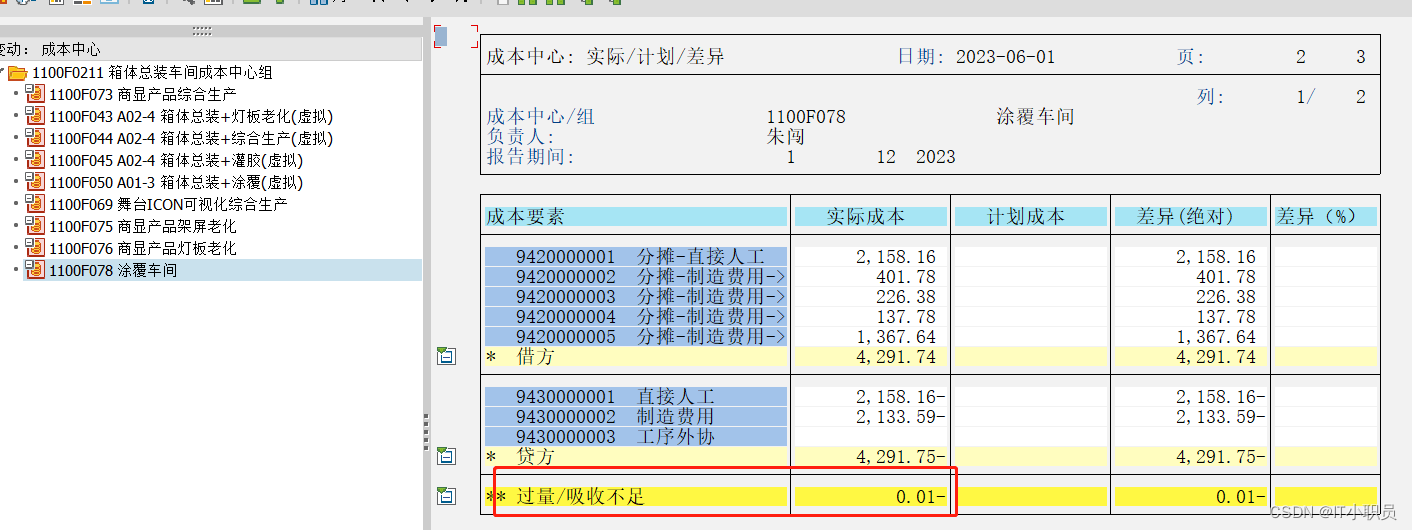Click actual cost 226.38 for element 9420000003
Viewport: 1412px width, 530px height.
pyautogui.click(x=906, y=297)
